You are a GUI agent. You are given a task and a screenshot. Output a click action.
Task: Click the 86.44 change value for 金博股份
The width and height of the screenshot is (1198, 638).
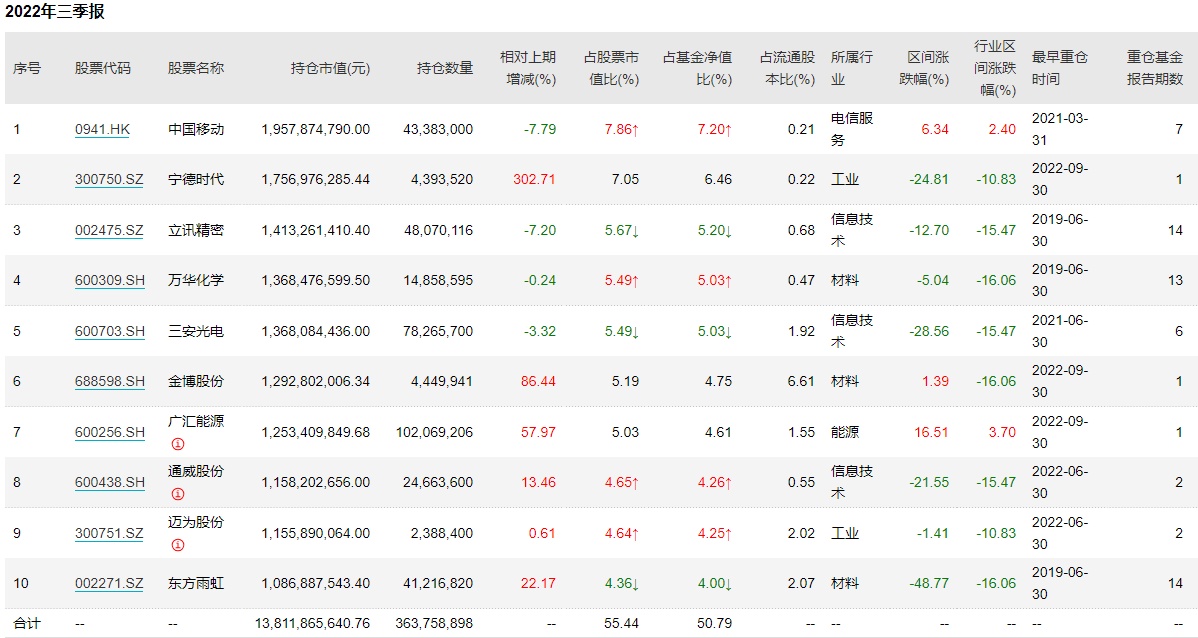click(538, 381)
